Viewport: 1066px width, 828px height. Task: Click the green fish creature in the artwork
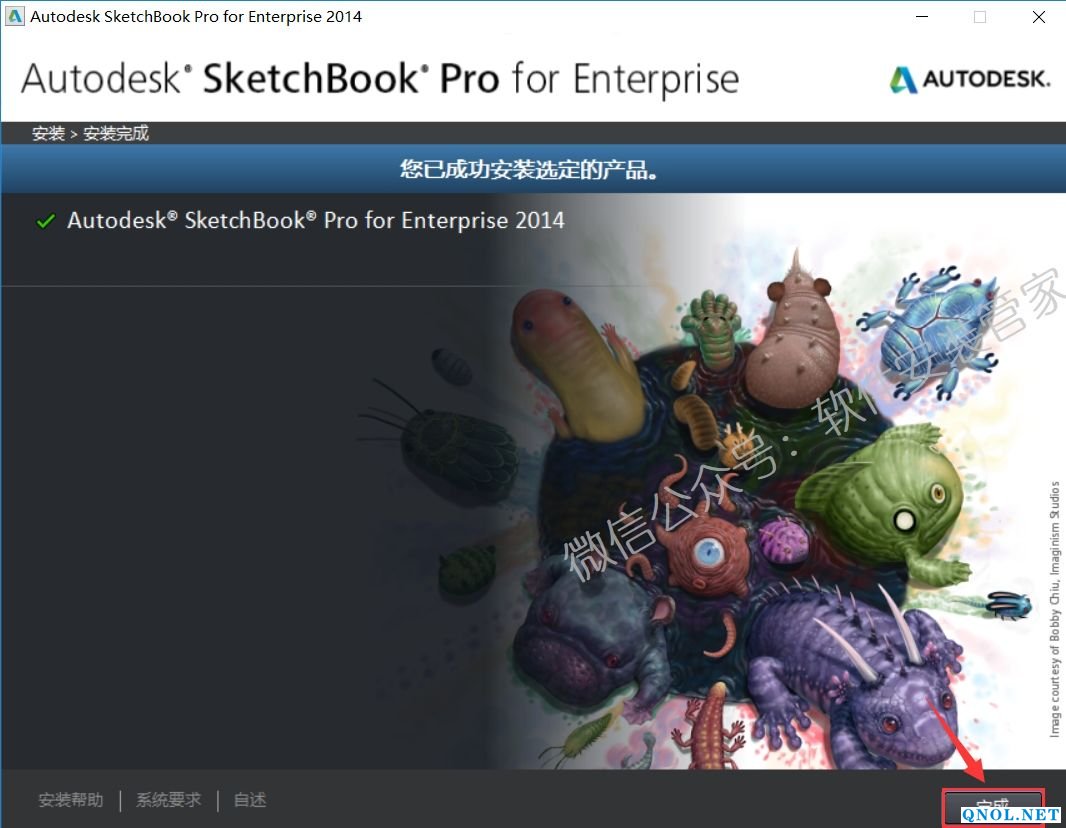(x=884, y=503)
